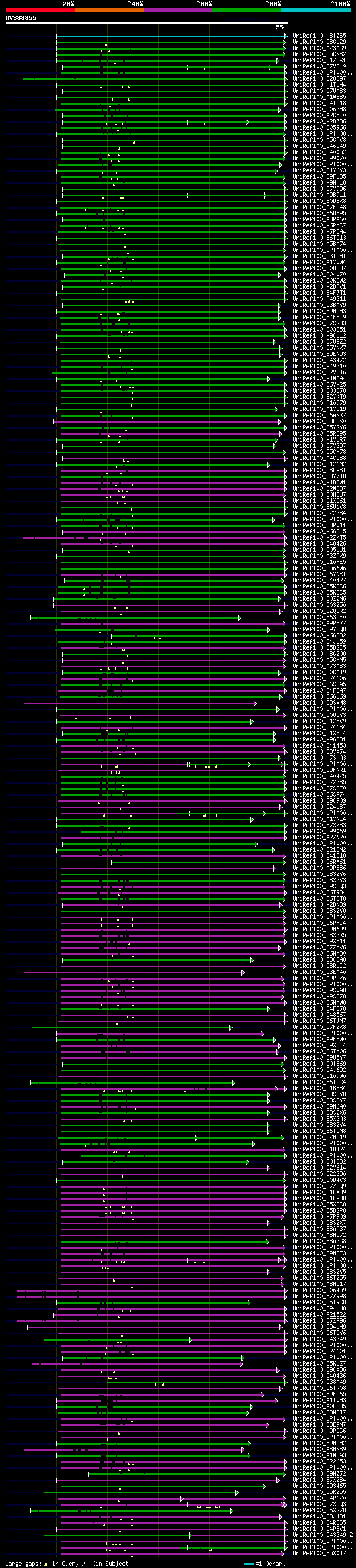Select label UniRef100_B9MIH3
356x1568 pixels.
(x=319, y=311)
